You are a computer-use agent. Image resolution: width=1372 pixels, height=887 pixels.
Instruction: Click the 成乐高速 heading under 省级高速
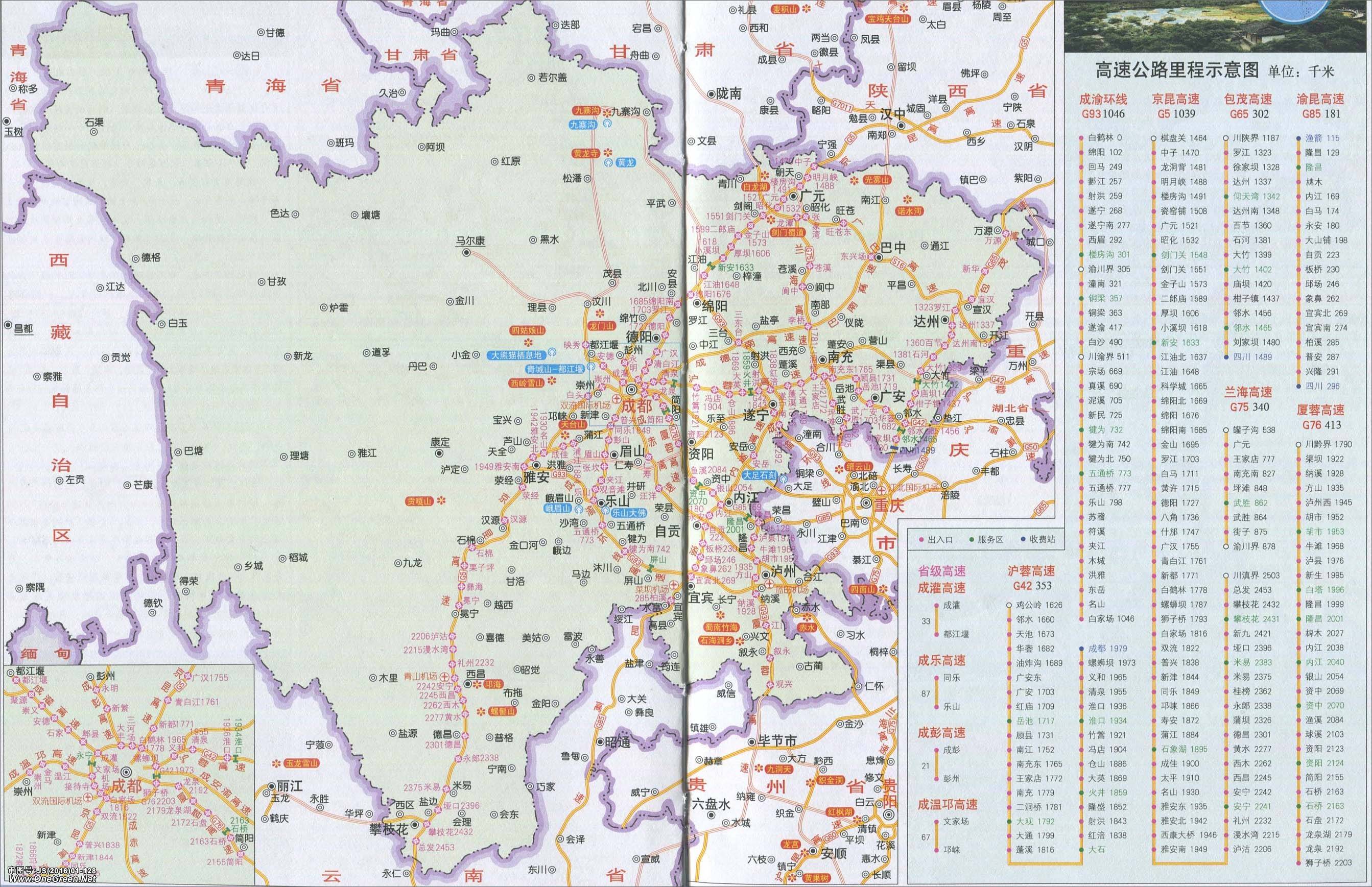tap(941, 661)
